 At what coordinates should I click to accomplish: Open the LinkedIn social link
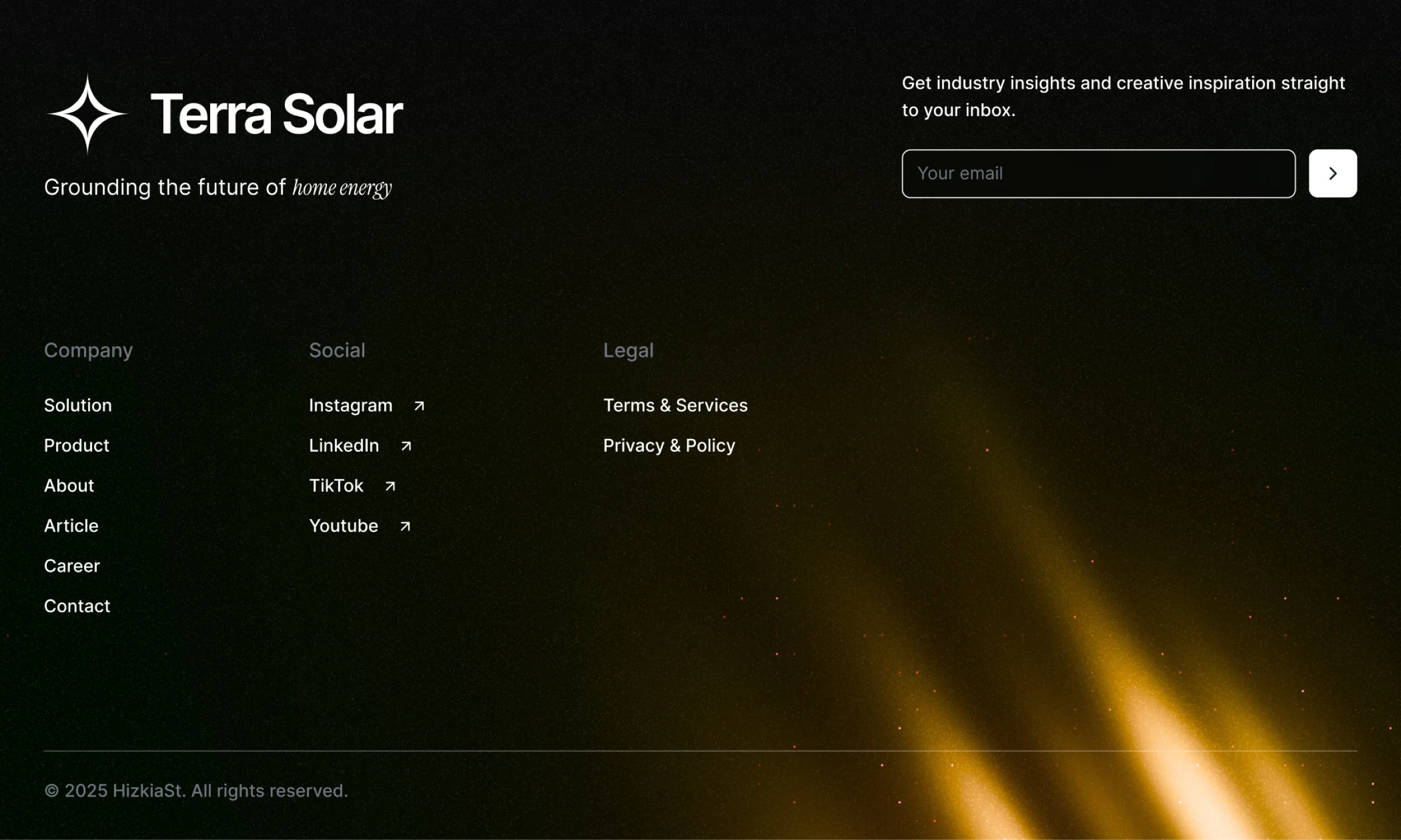click(x=344, y=445)
